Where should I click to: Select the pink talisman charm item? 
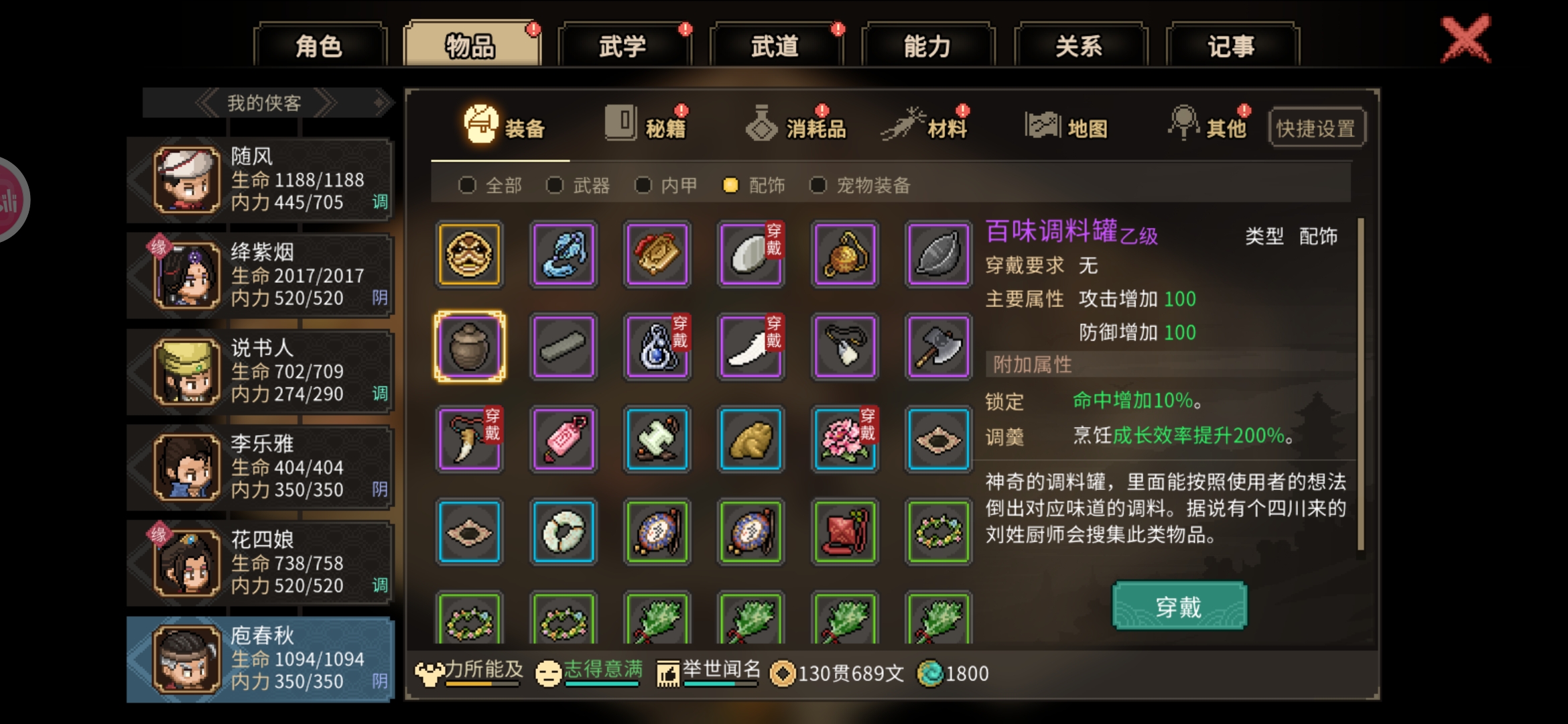pyautogui.click(x=563, y=440)
